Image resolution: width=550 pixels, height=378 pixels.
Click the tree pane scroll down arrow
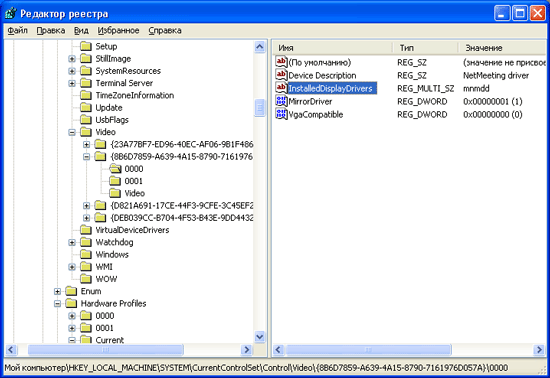(x=260, y=337)
